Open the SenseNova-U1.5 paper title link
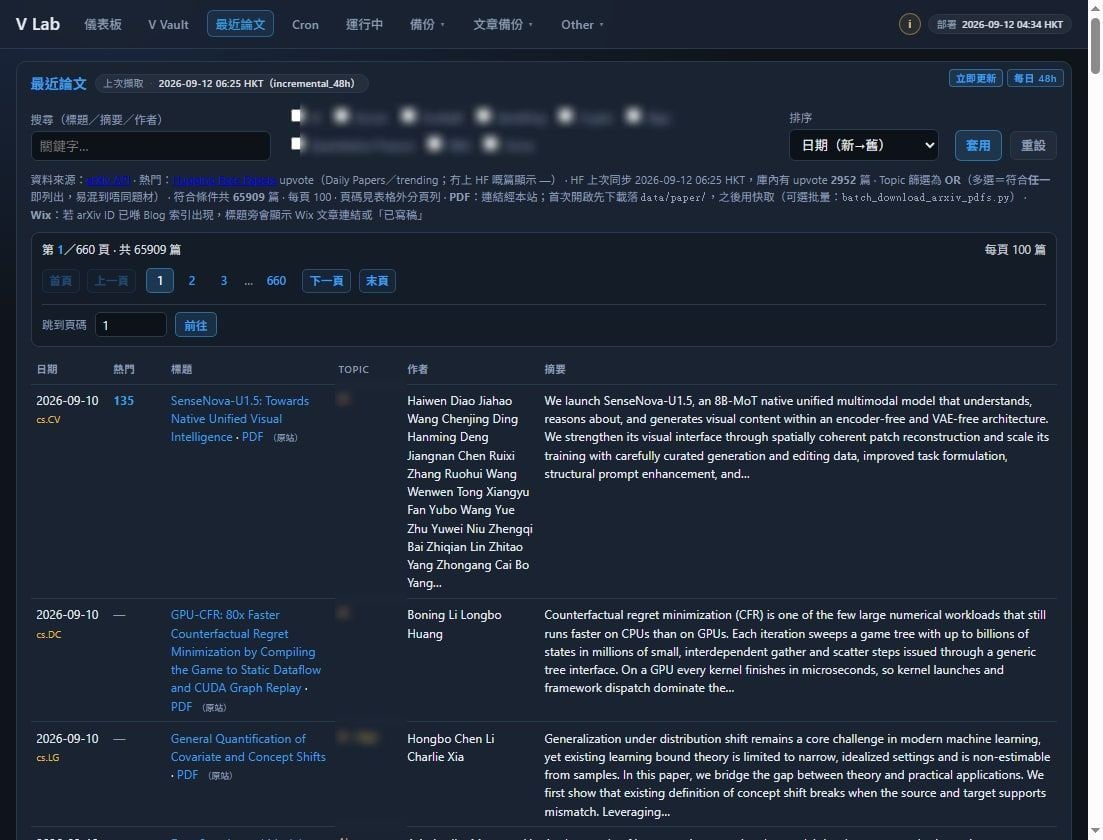 [x=239, y=419]
